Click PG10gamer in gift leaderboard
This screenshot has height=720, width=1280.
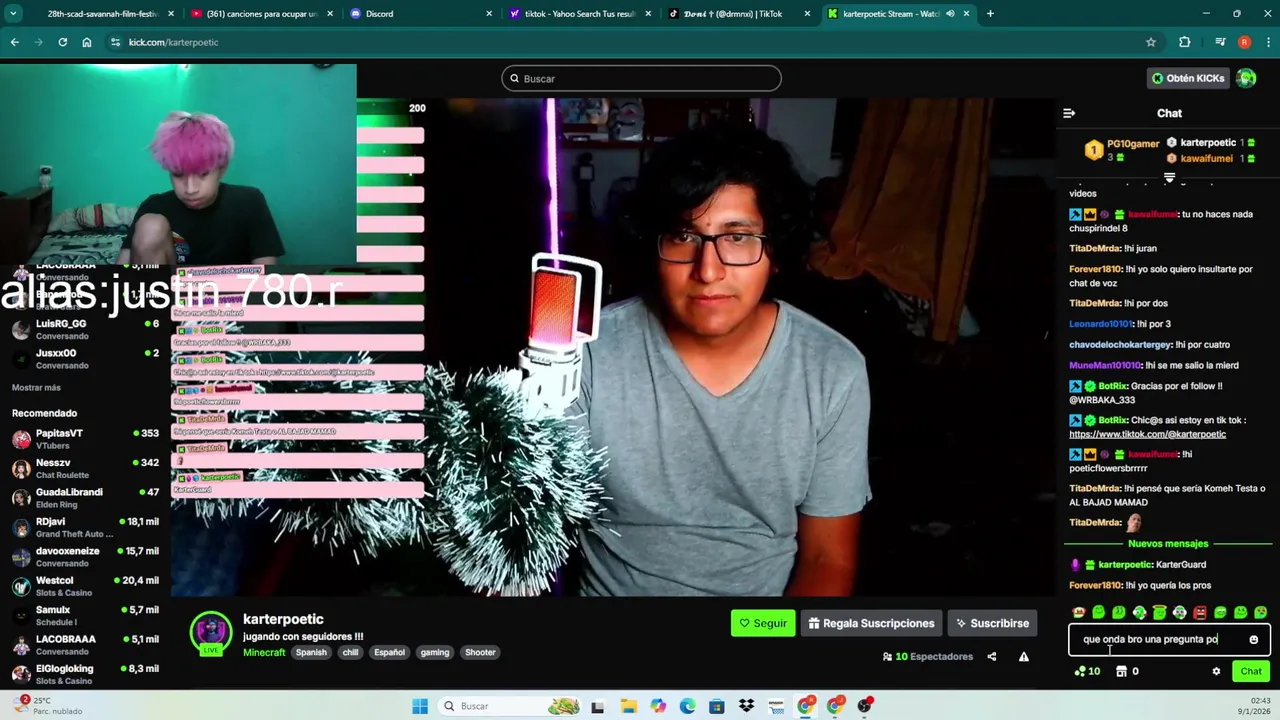coord(1132,143)
